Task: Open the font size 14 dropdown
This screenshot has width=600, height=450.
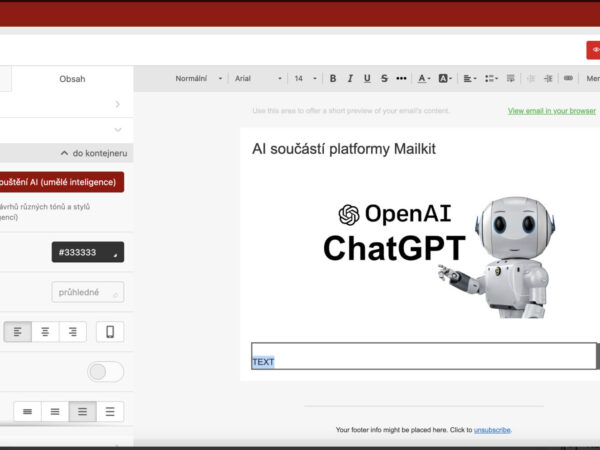Action: pyautogui.click(x=305, y=78)
